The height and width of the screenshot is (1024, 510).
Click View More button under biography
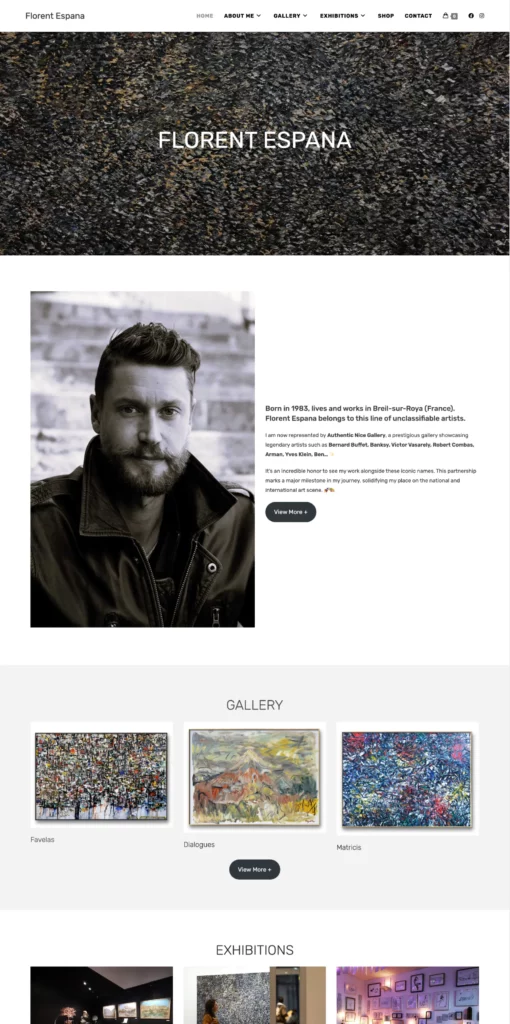coord(291,512)
